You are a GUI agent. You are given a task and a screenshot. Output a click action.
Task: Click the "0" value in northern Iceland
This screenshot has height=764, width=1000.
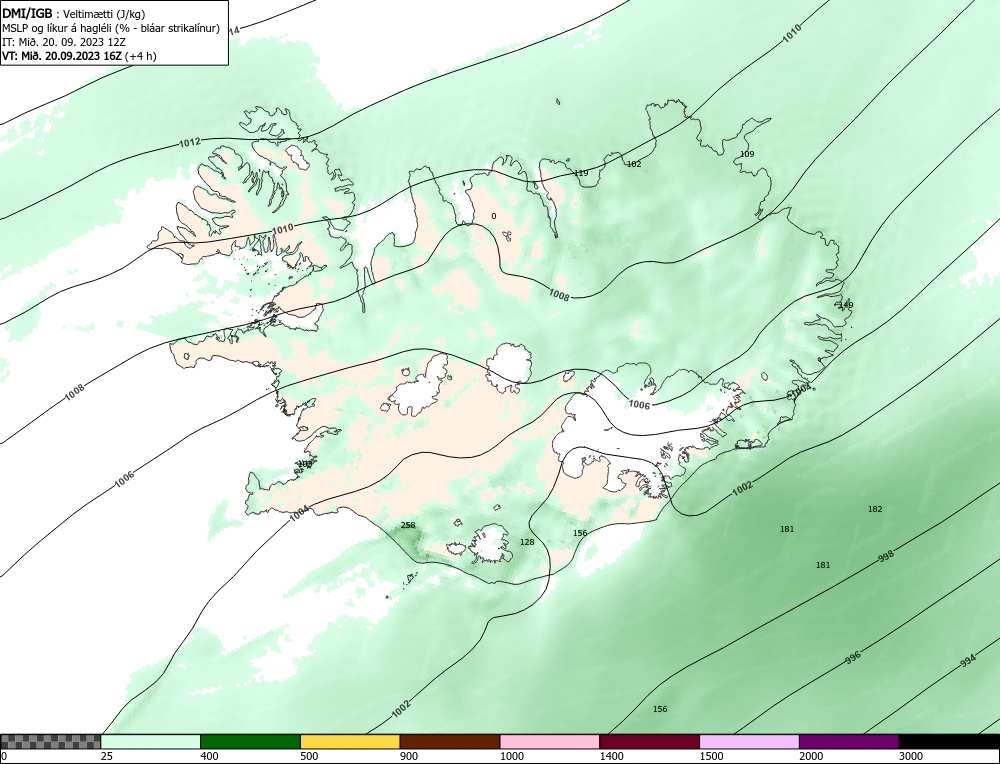(x=494, y=216)
